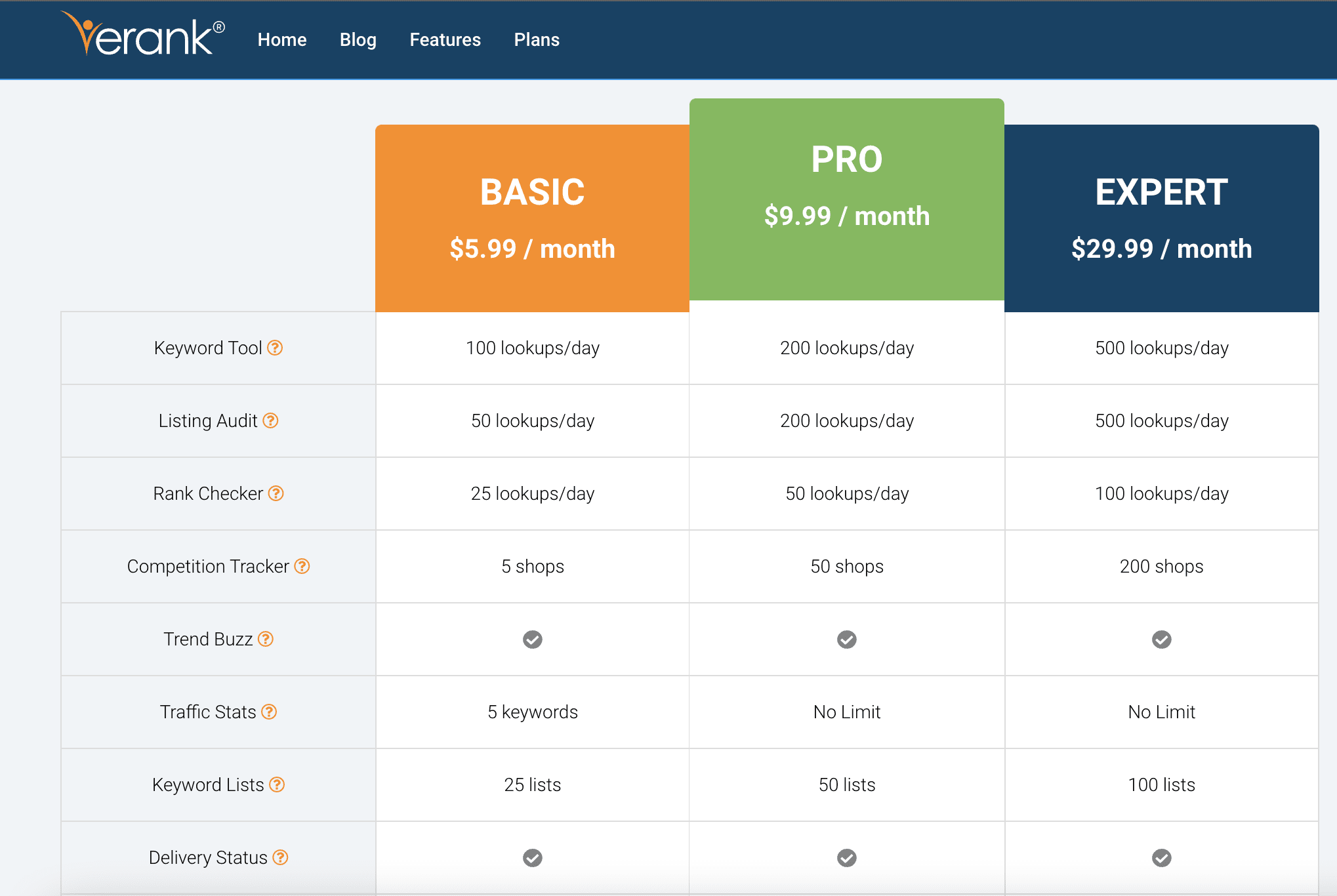Open the Features menu item

pos(445,40)
